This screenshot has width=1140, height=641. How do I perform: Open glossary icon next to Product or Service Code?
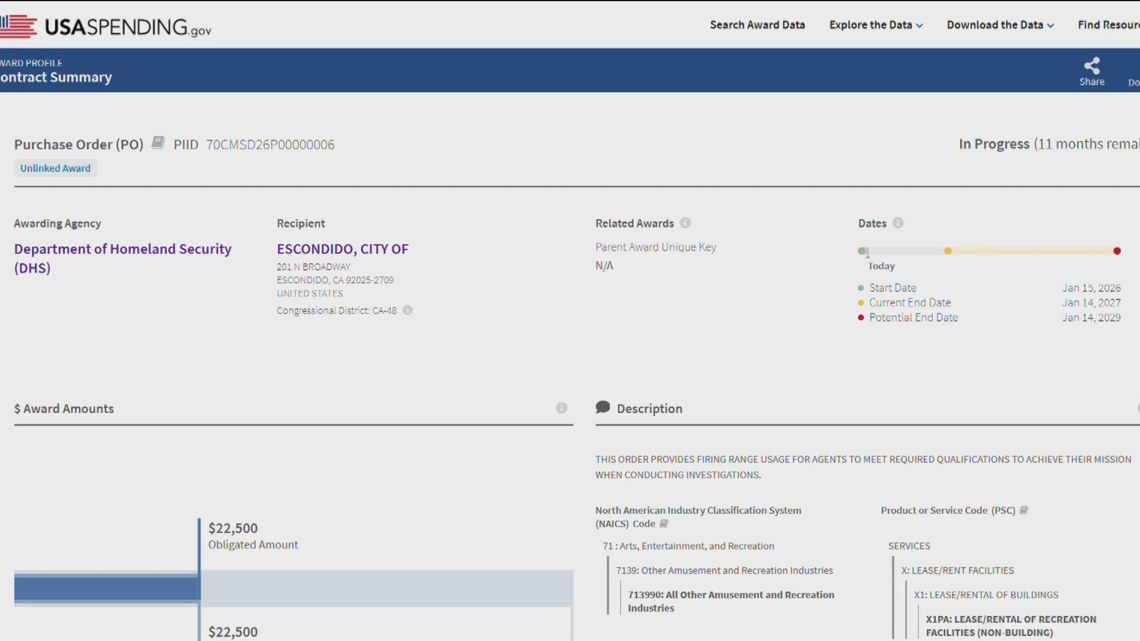1024,510
